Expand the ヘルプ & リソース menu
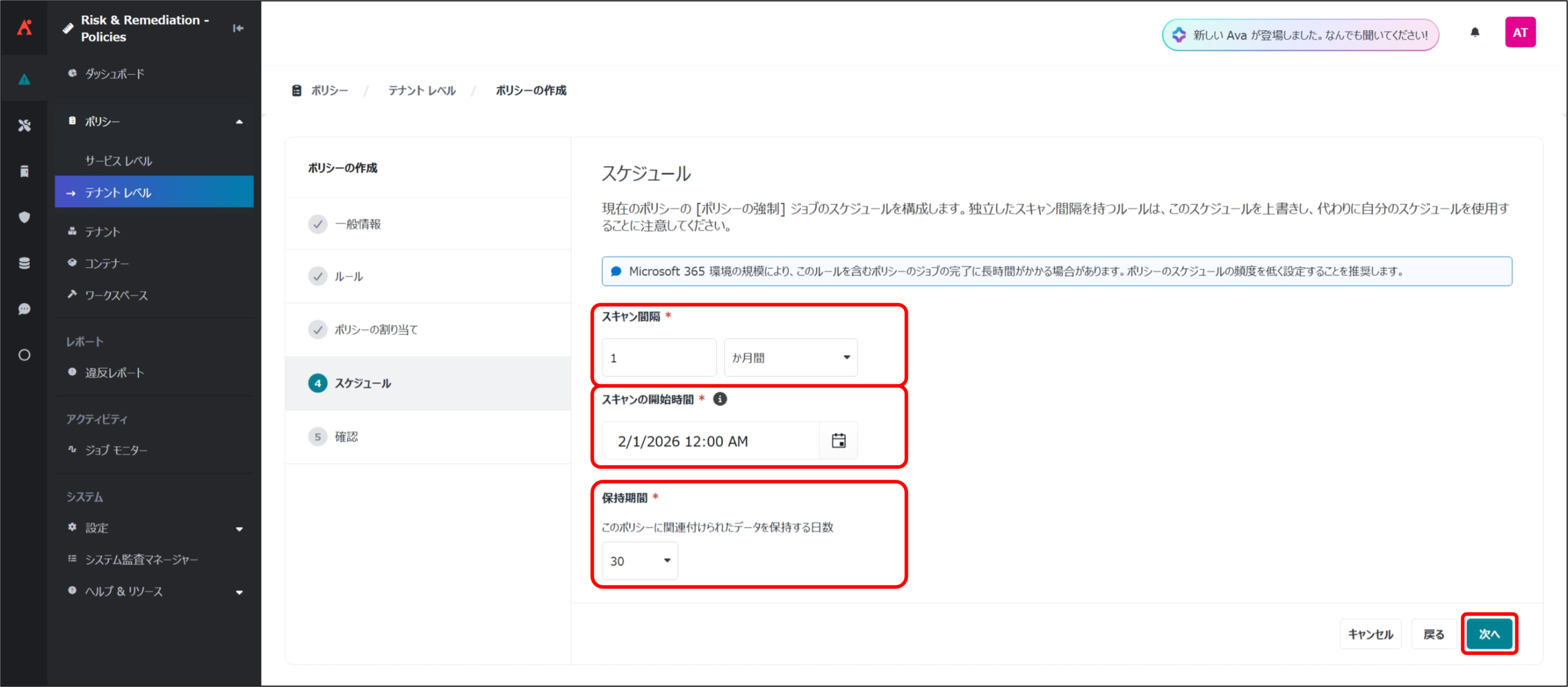The height and width of the screenshot is (687, 1568). pyautogui.click(x=239, y=591)
